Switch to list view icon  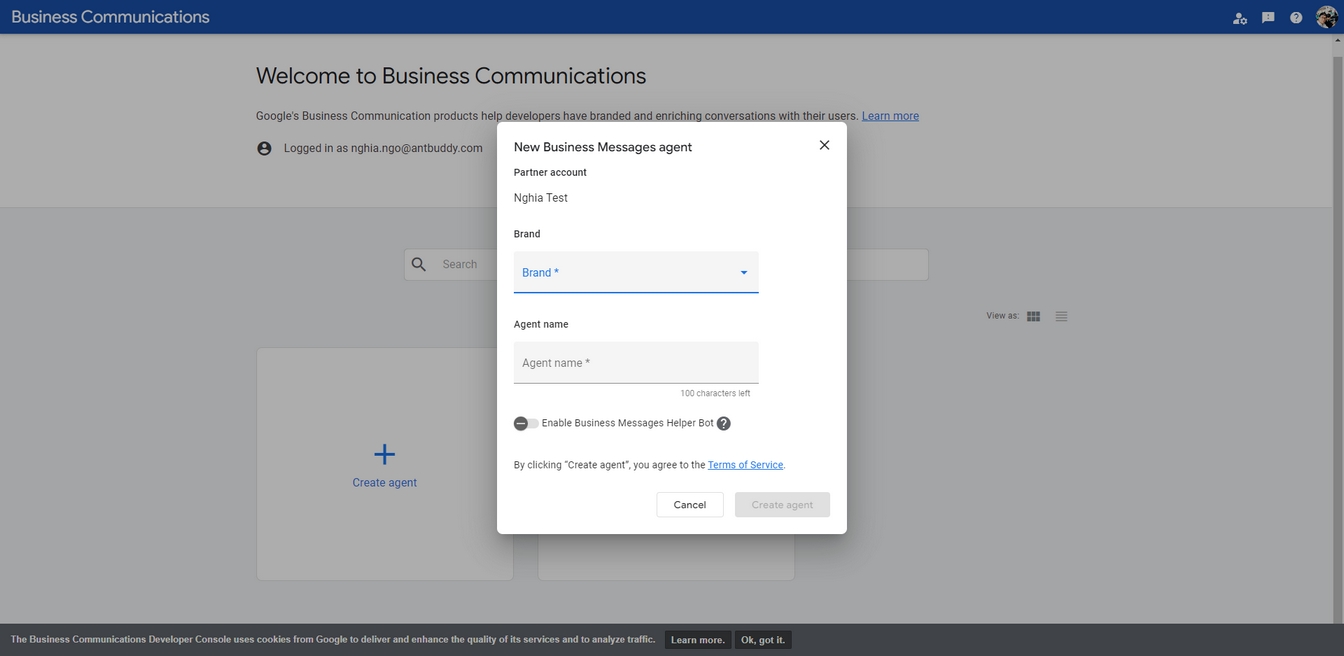coord(1061,317)
